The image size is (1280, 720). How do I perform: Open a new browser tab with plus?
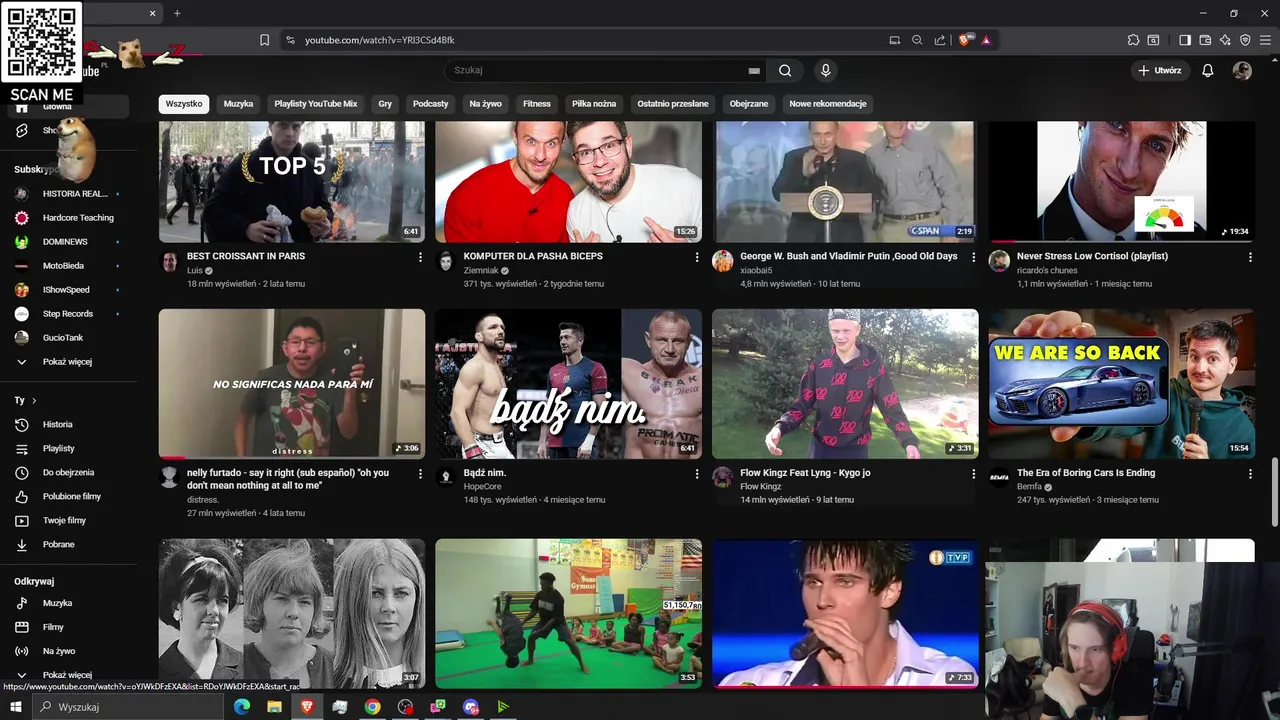pos(177,13)
